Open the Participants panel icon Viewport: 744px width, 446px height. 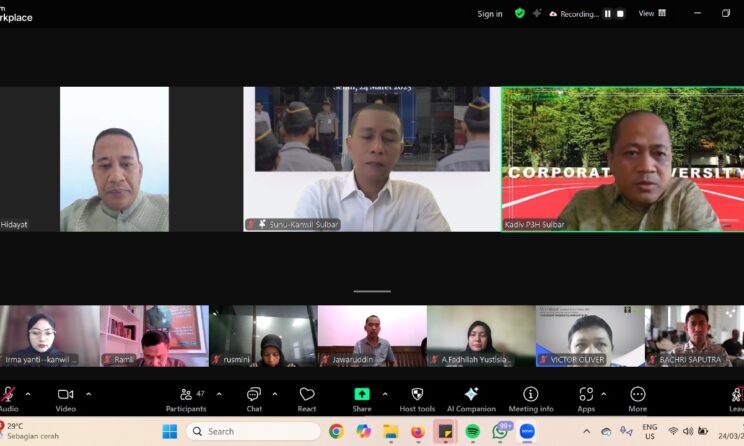pos(186,394)
